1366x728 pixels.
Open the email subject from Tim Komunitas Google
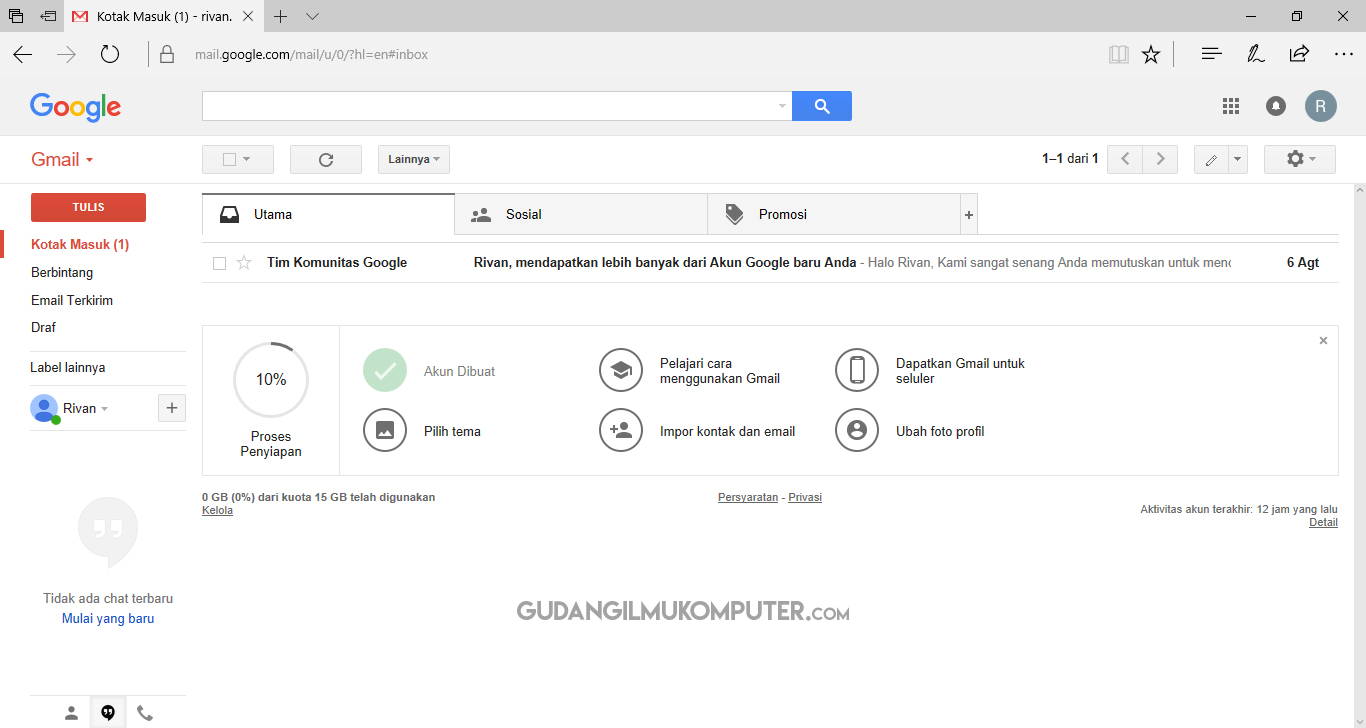coord(665,263)
